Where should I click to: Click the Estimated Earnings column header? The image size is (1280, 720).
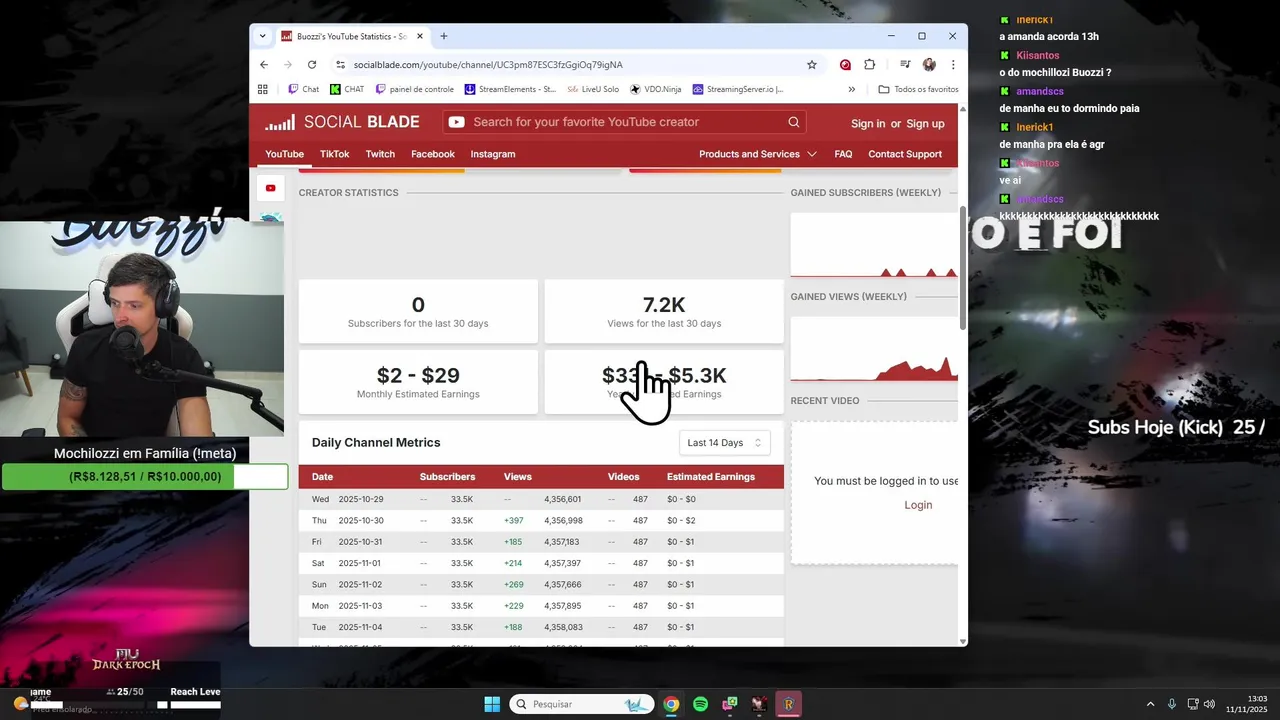[711, 477]
